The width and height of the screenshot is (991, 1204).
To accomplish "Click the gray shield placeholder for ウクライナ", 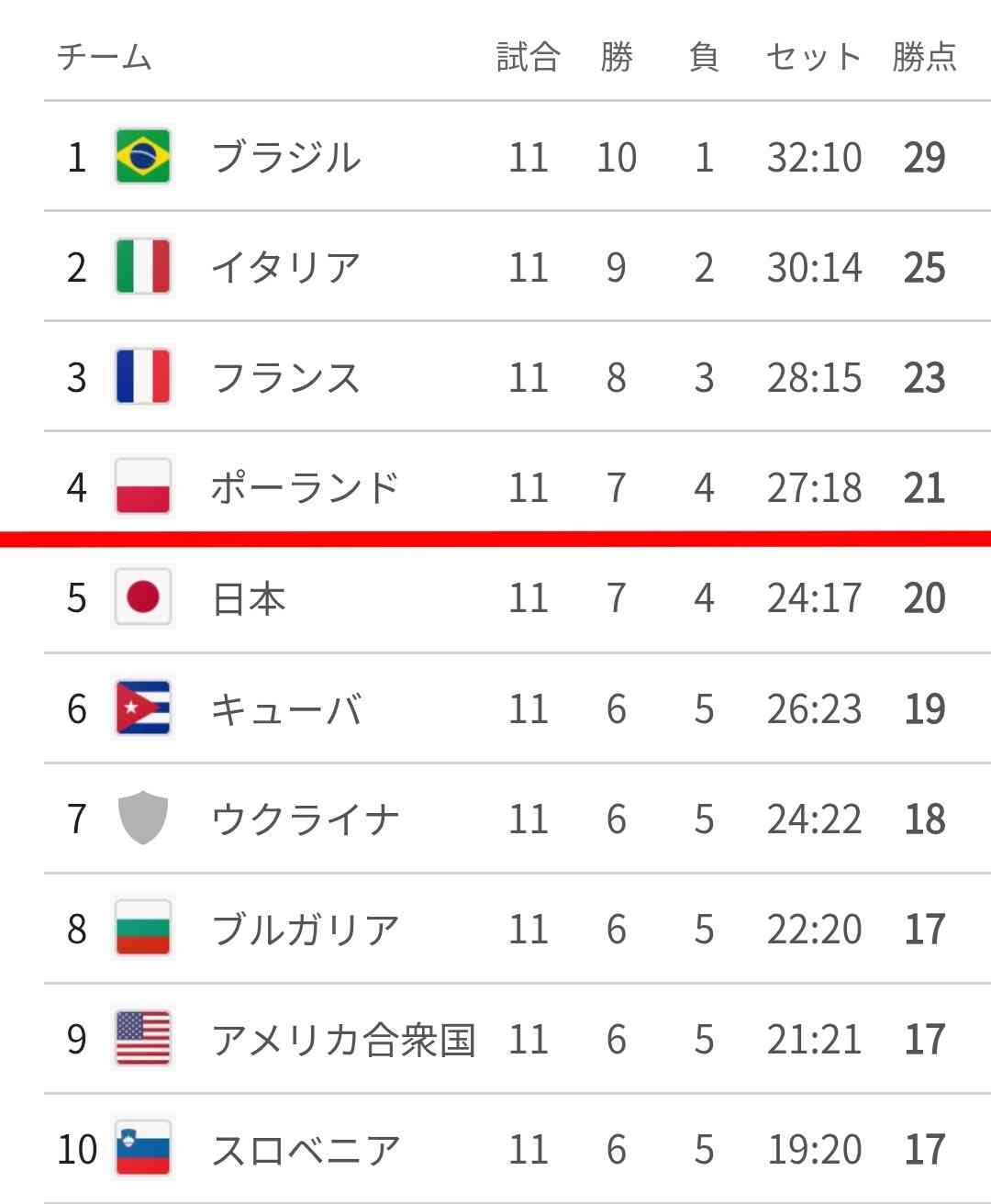I will (143, 819).
